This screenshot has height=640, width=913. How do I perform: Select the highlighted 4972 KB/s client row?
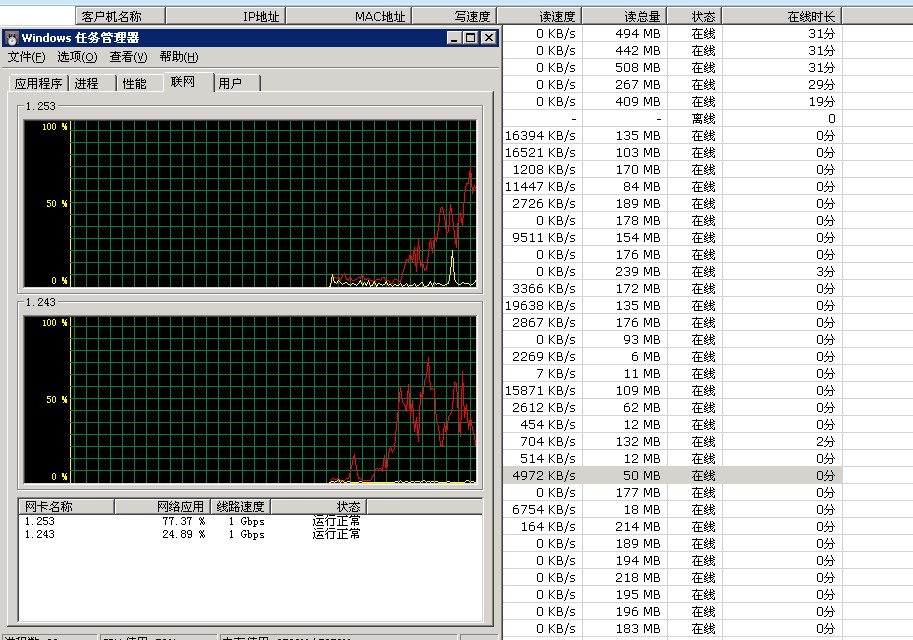click(670, 475)
